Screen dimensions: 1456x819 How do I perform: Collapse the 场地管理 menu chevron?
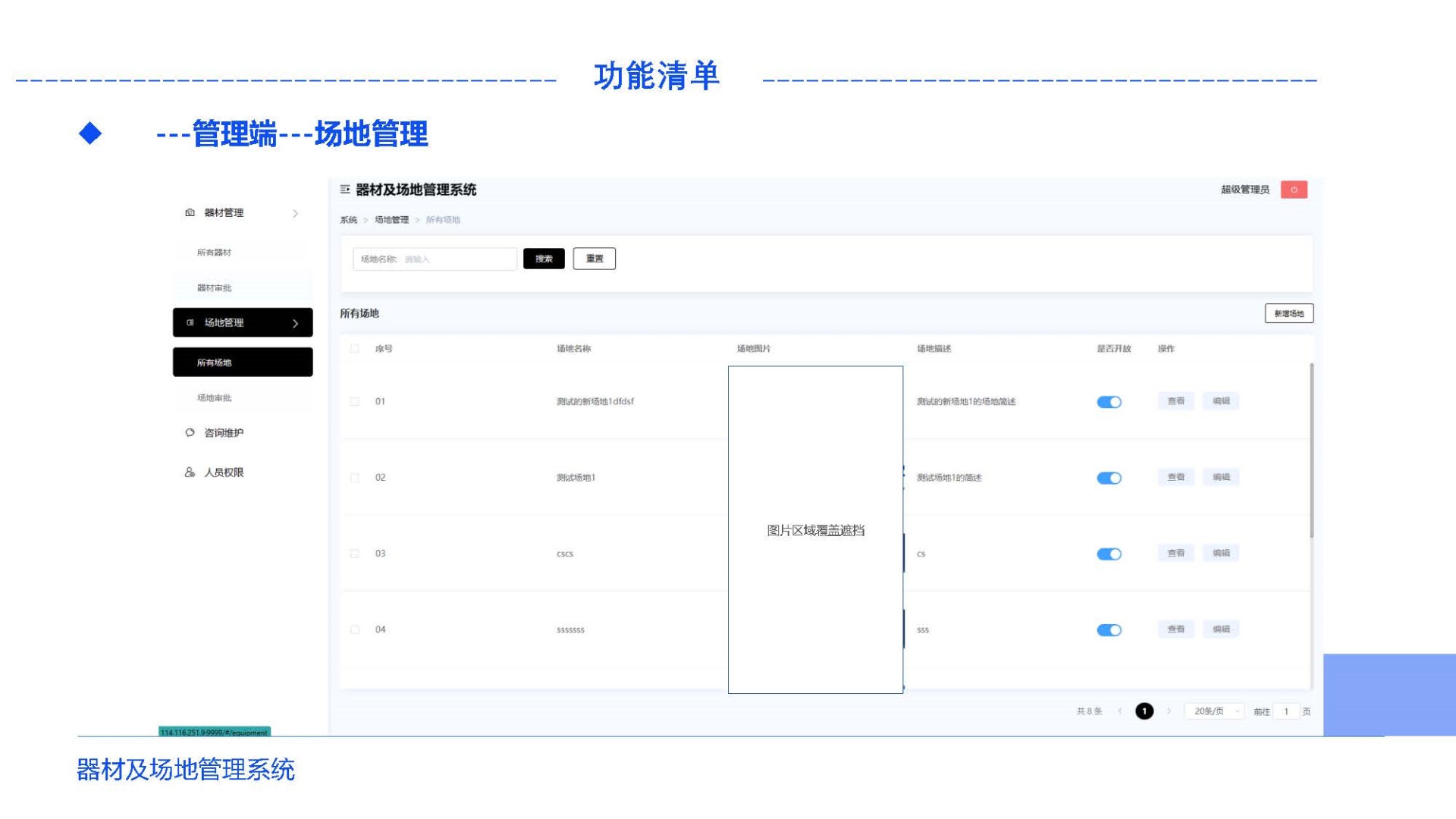[x=296, y=324]
